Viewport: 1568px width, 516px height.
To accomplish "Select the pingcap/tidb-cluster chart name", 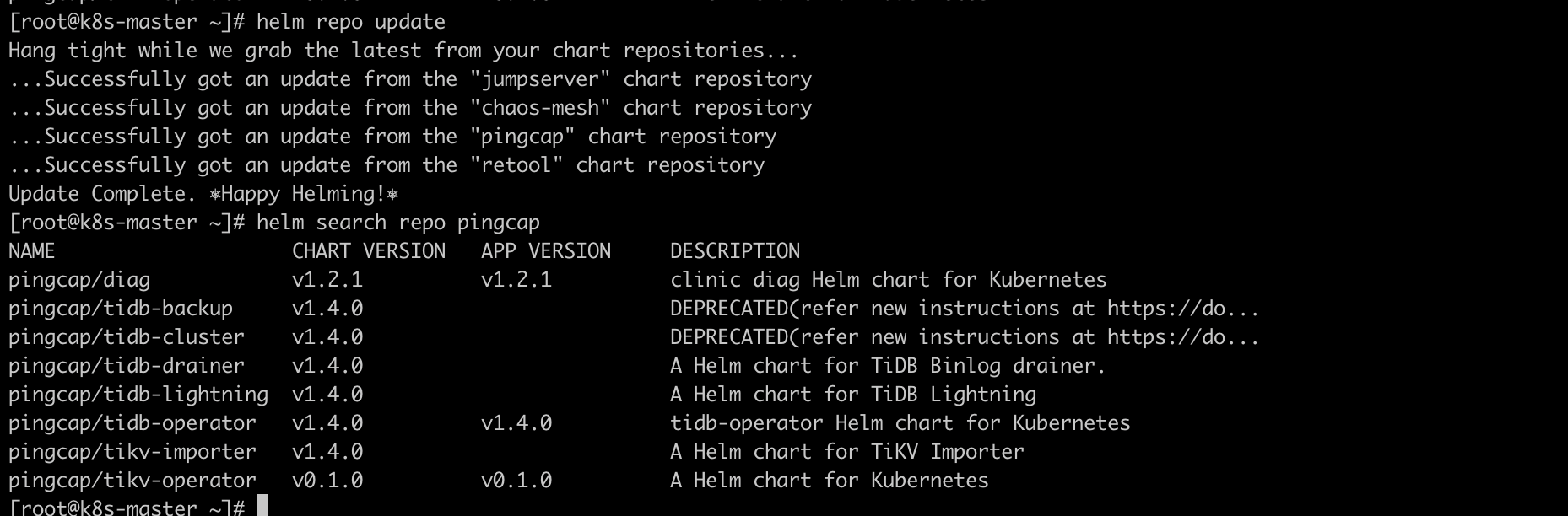I will (127, 337).
